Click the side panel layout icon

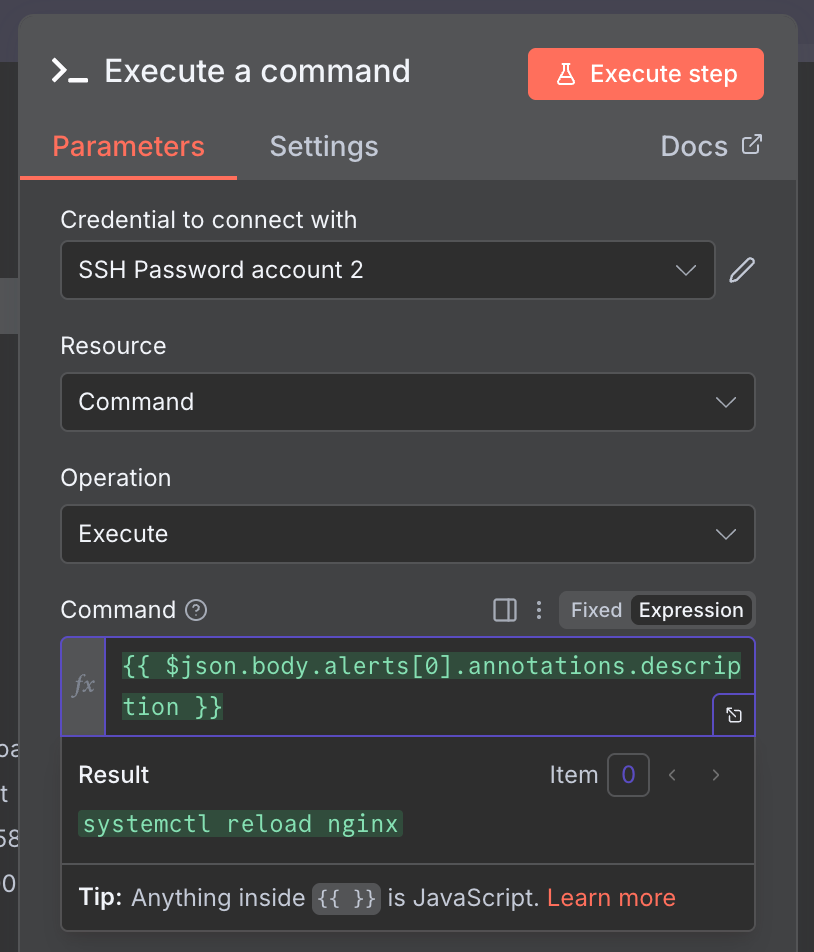tap(505, 610)
